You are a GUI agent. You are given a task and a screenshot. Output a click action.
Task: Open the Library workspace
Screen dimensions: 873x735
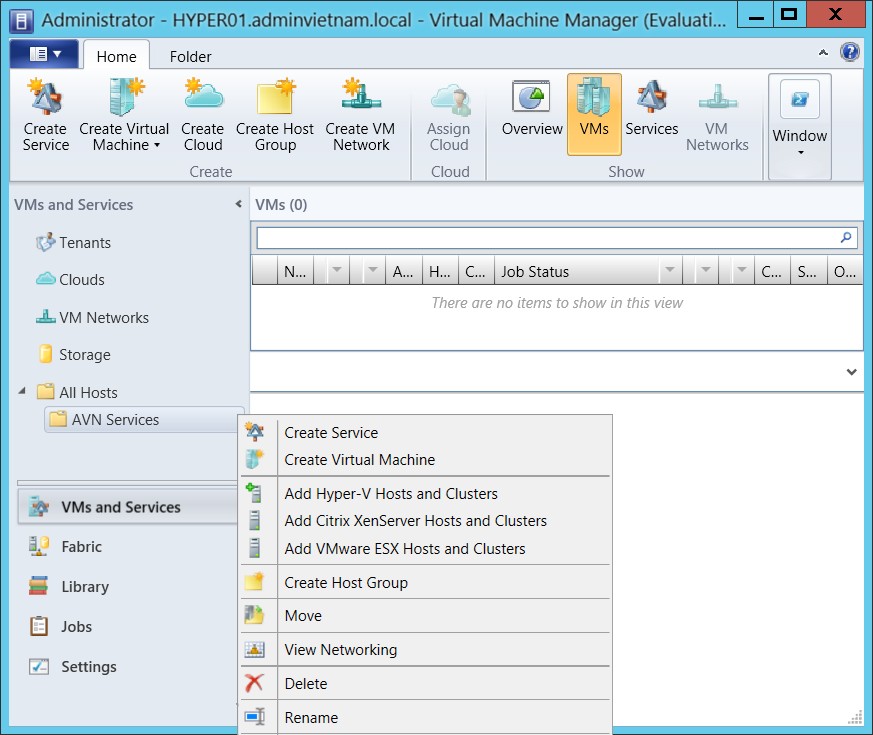click(128, 587)
